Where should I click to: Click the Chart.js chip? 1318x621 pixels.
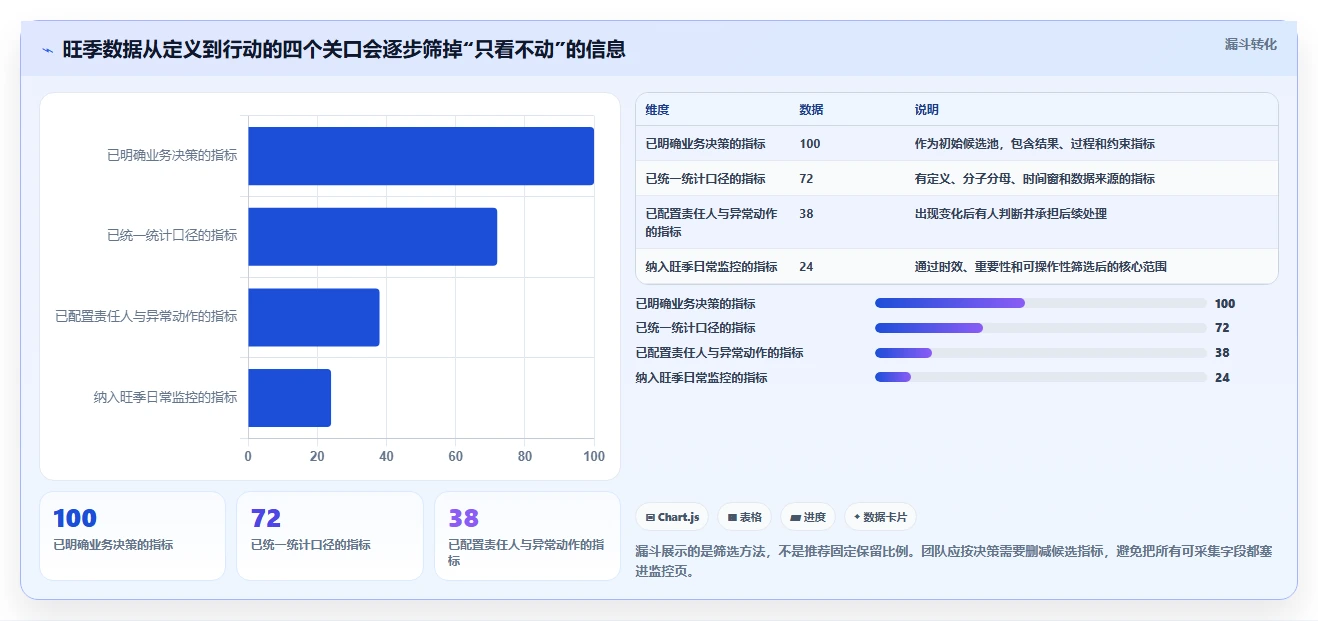pos(672,517)
